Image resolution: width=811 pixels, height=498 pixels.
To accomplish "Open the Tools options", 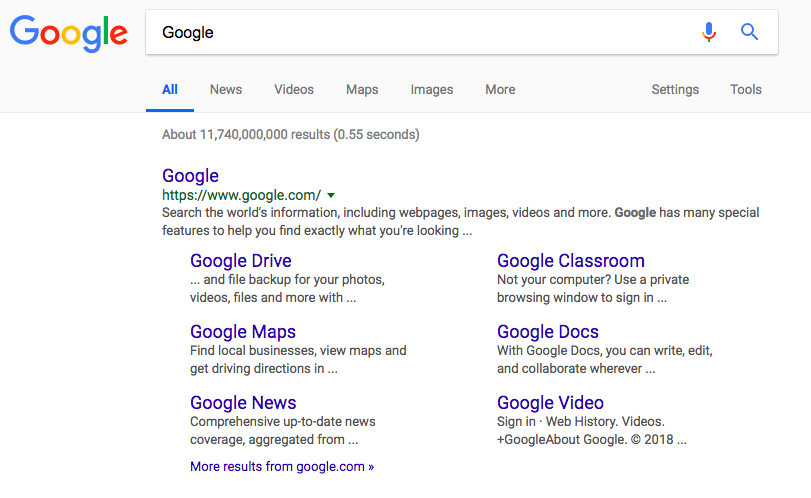I will pos(746,89).
